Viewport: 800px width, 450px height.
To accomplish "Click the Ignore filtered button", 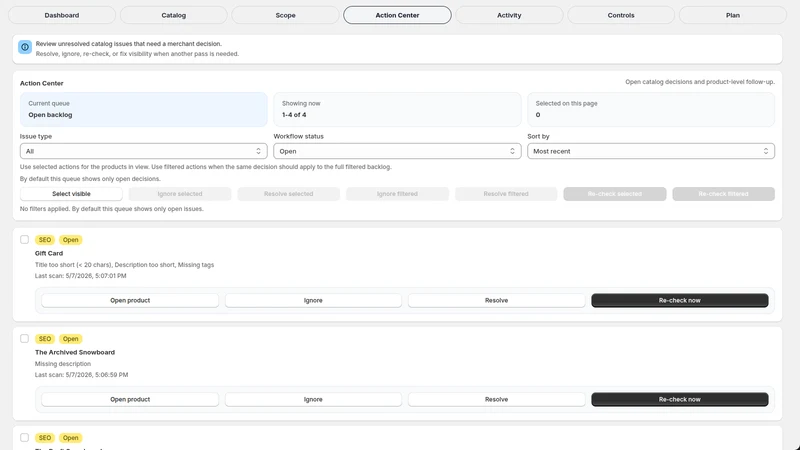I will 397,194.
